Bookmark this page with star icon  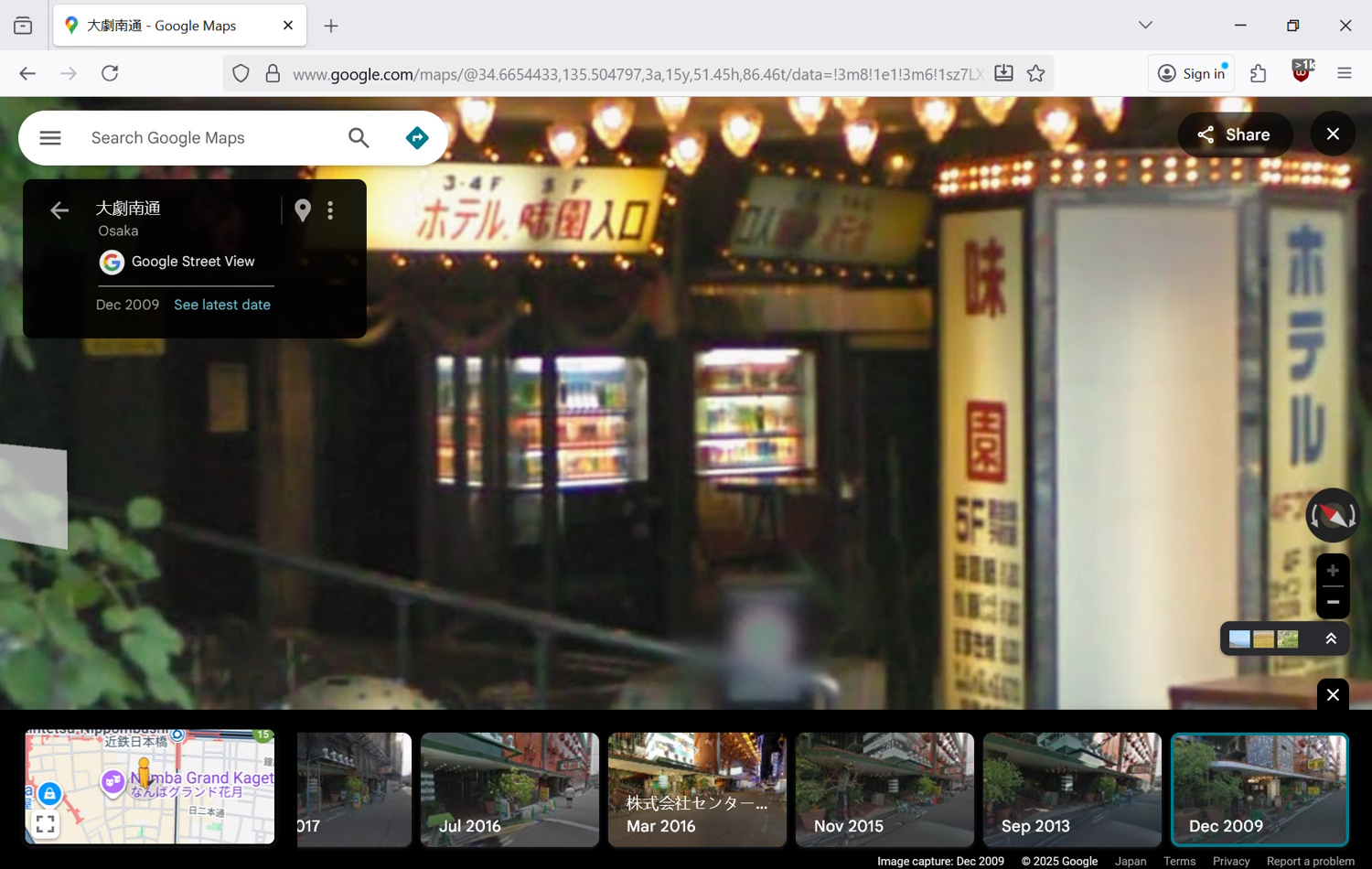pos(1035,73)
